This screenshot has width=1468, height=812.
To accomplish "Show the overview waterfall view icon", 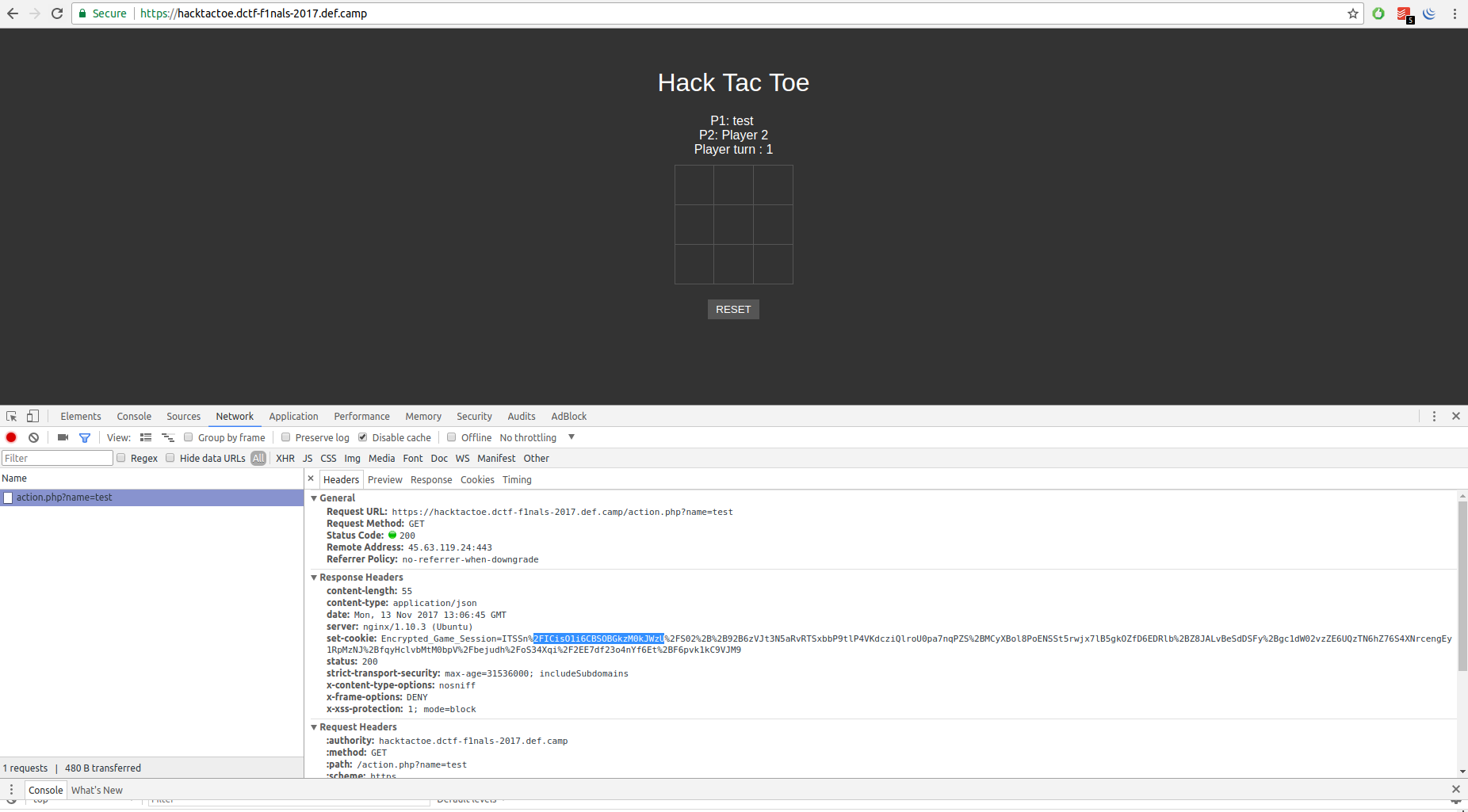I will [x=167, y=437].
